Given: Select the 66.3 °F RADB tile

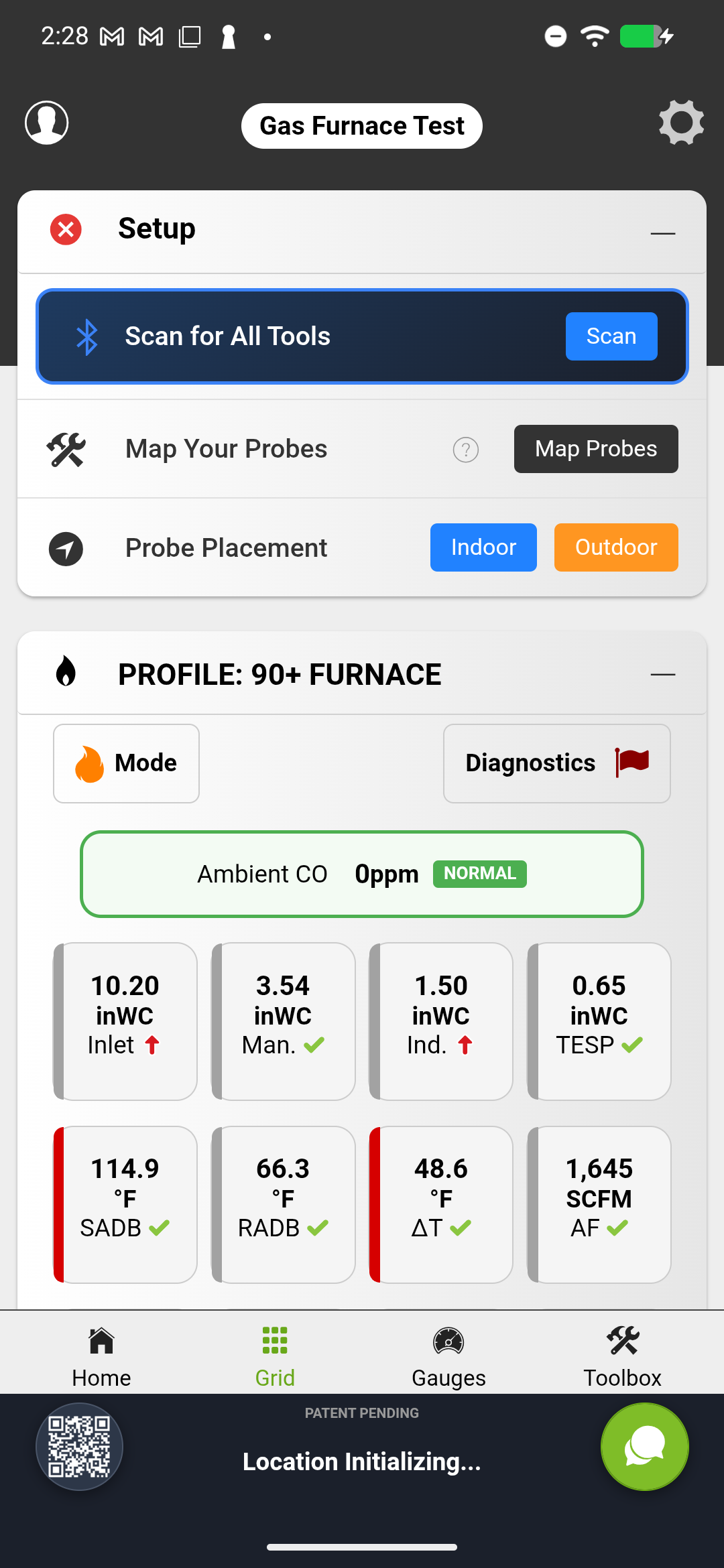Looking at the screenshot, I should point(284,1205).
